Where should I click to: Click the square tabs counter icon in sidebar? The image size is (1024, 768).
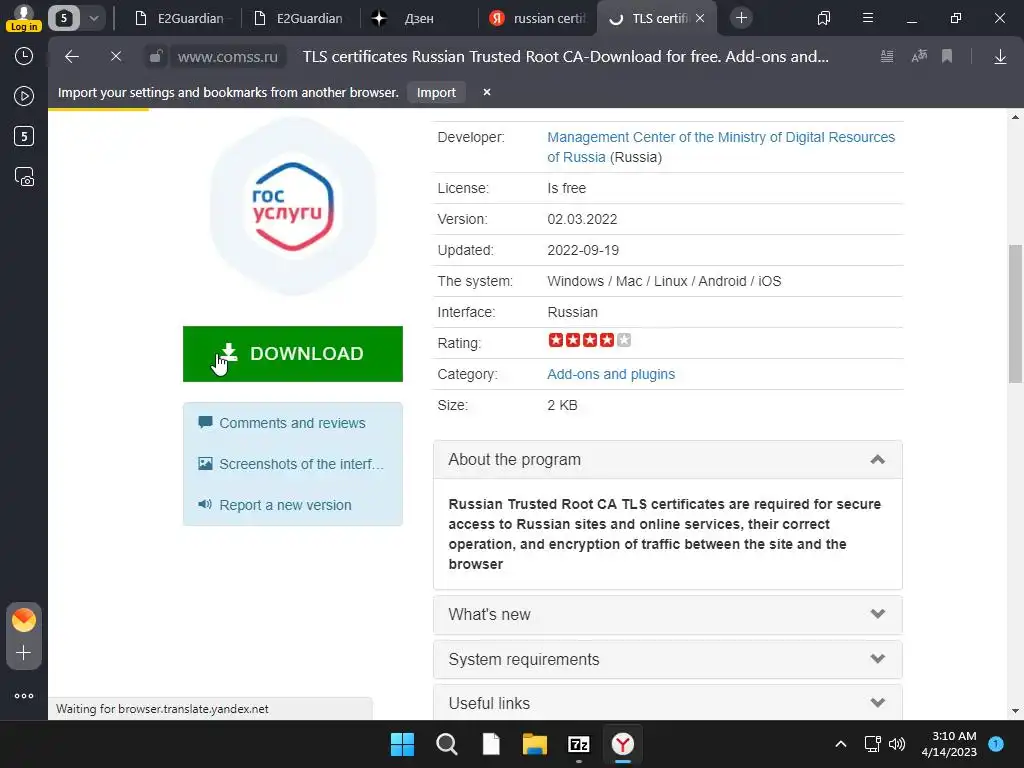pyautogui.click(x=24, y=136)
